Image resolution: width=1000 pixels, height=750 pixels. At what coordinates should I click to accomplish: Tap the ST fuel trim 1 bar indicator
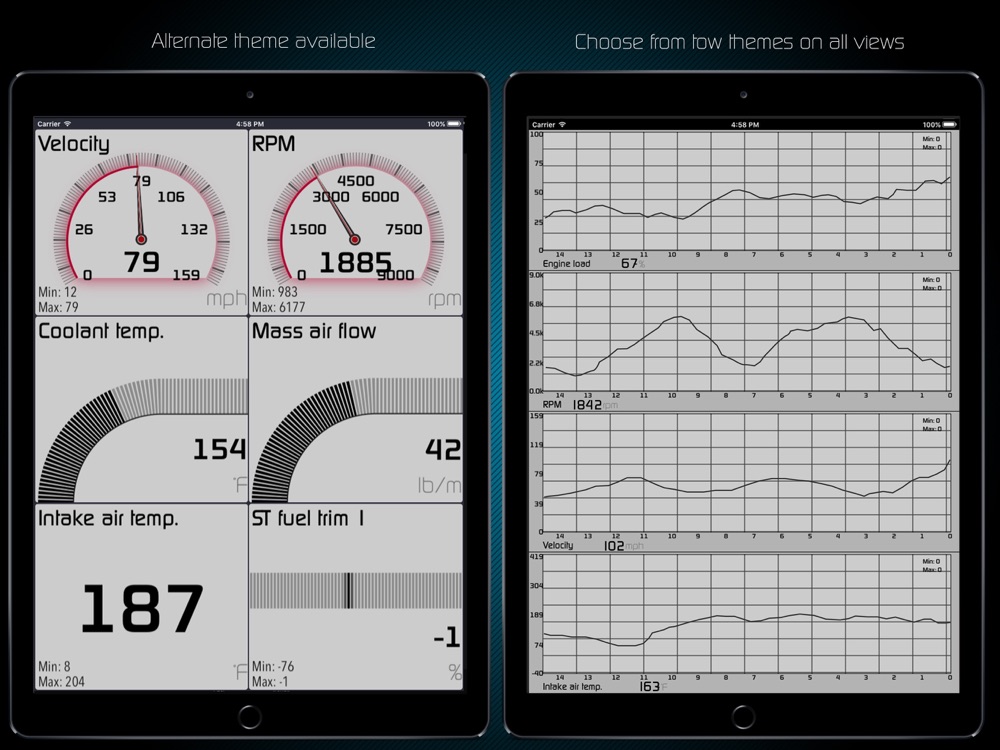pos(356,590)
